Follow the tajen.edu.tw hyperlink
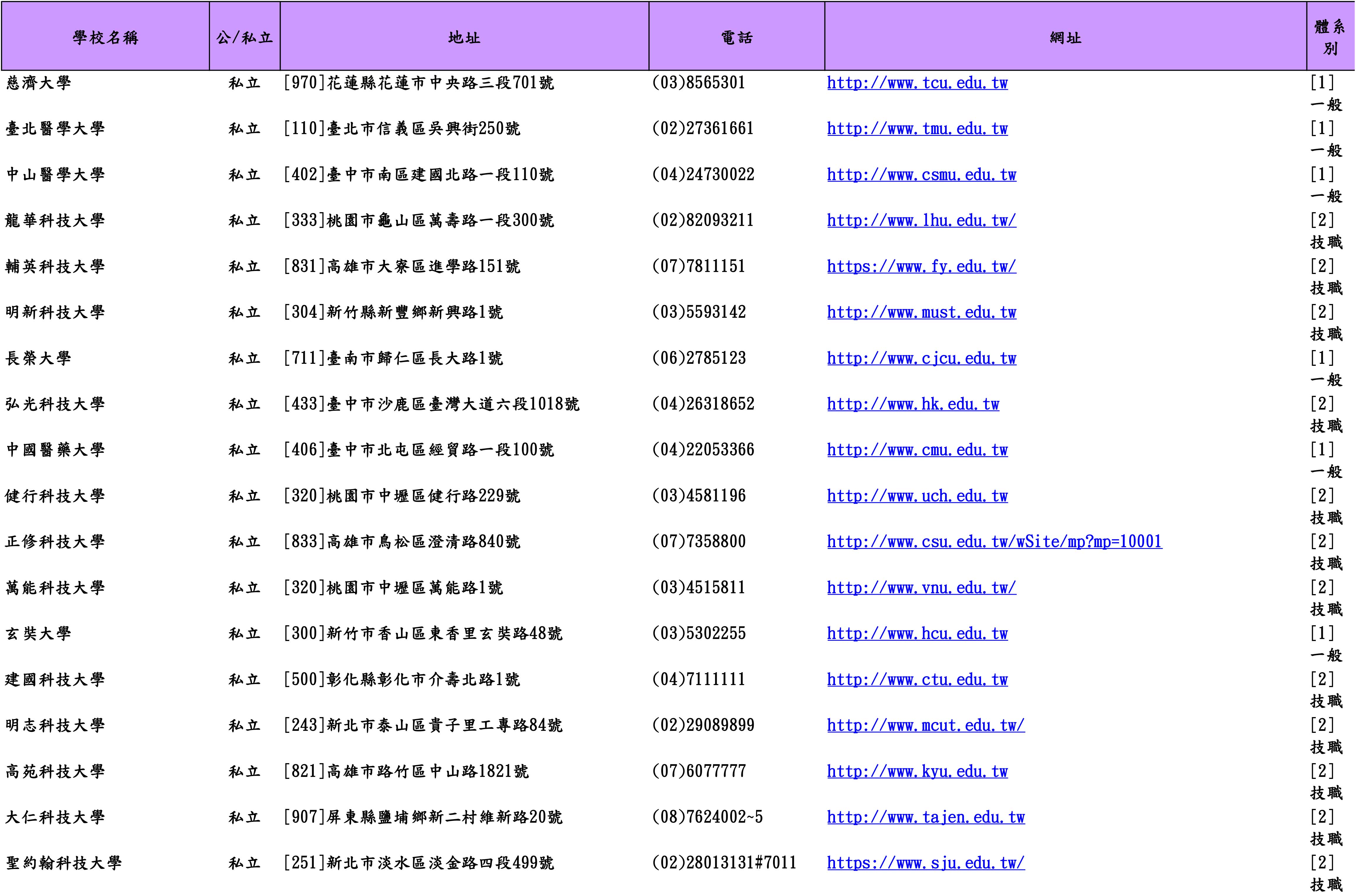Image resolution: width=1356 pixels, height=896 pixels. 926,817
